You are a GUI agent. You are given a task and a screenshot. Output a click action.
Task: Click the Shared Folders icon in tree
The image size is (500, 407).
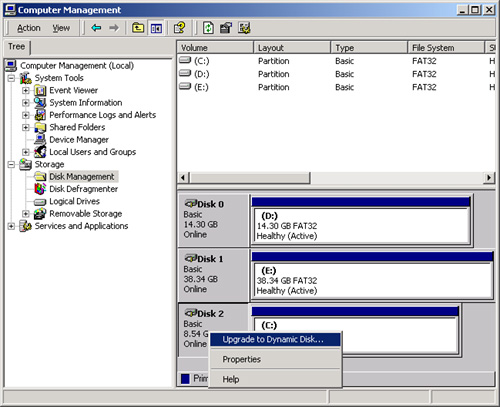[x=40, y=127]
